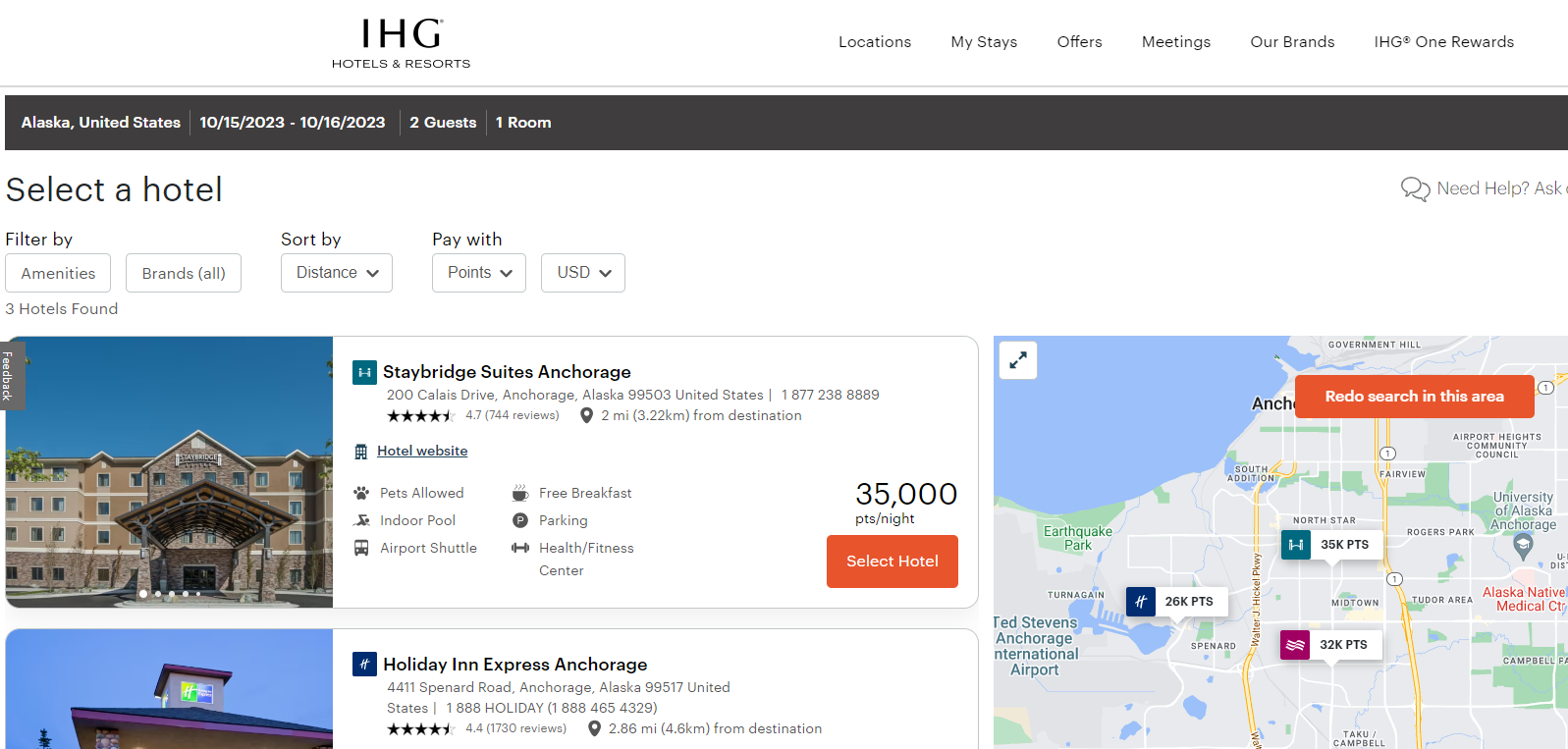Change the 2 Guests selection
Viewport: 1568px width, 749px height.
click(443, 123)
